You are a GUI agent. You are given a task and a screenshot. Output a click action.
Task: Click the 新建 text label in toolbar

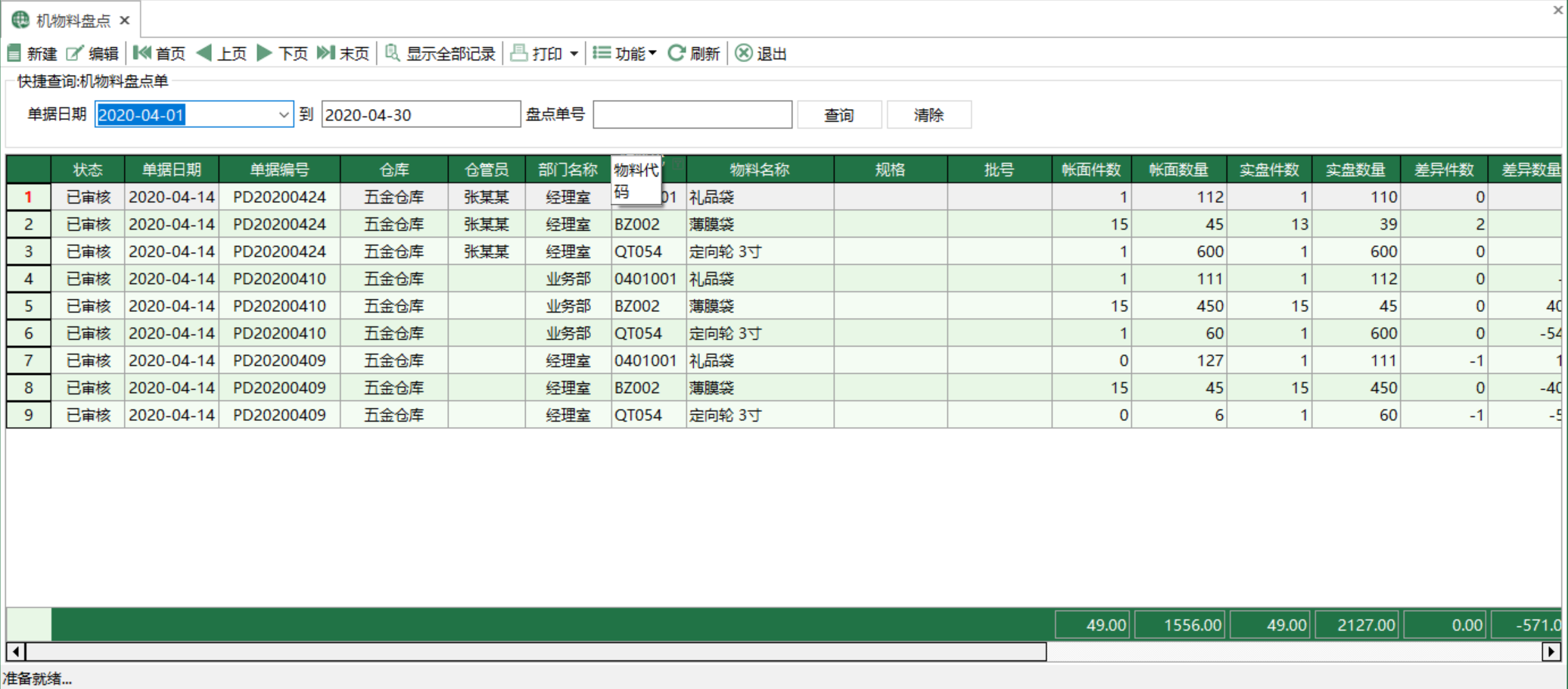click(x=42, y=54)
